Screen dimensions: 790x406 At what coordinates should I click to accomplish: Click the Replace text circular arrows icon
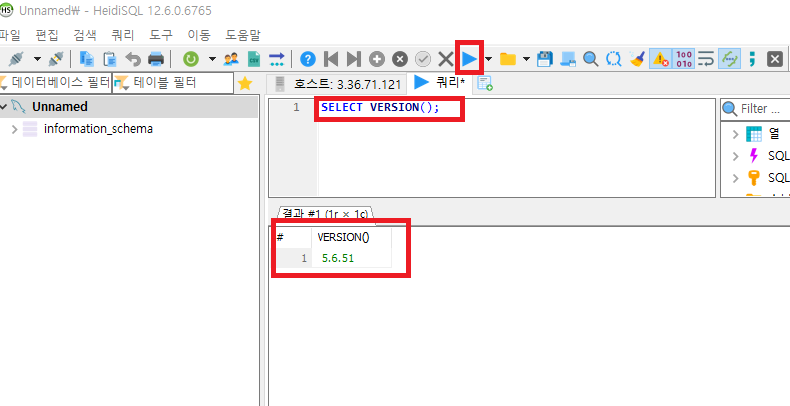(x=614, y=59)
